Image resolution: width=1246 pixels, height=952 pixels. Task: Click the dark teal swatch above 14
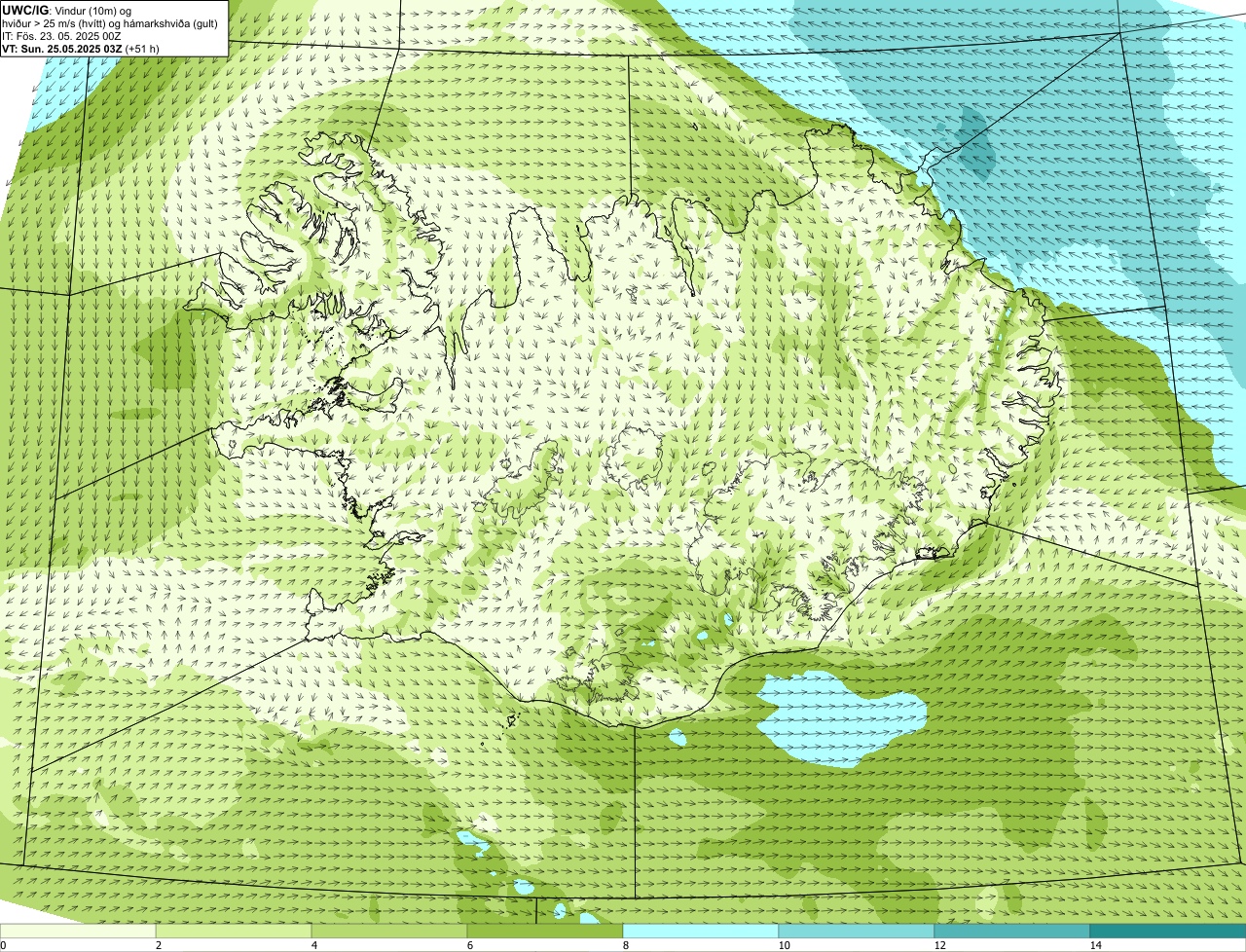tap(1168, 931)
